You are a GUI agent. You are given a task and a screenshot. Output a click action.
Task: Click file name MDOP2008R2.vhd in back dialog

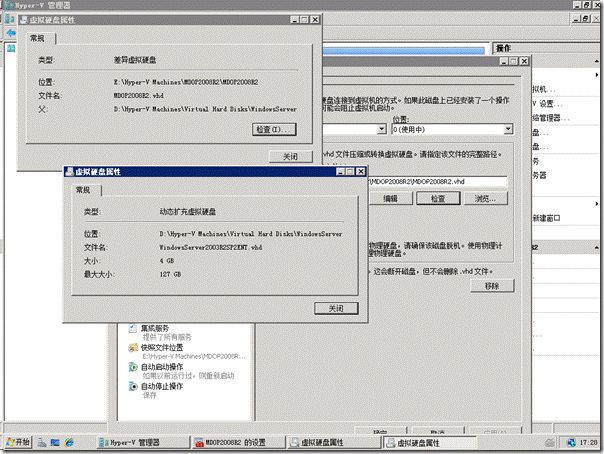[x=139, y=95]
